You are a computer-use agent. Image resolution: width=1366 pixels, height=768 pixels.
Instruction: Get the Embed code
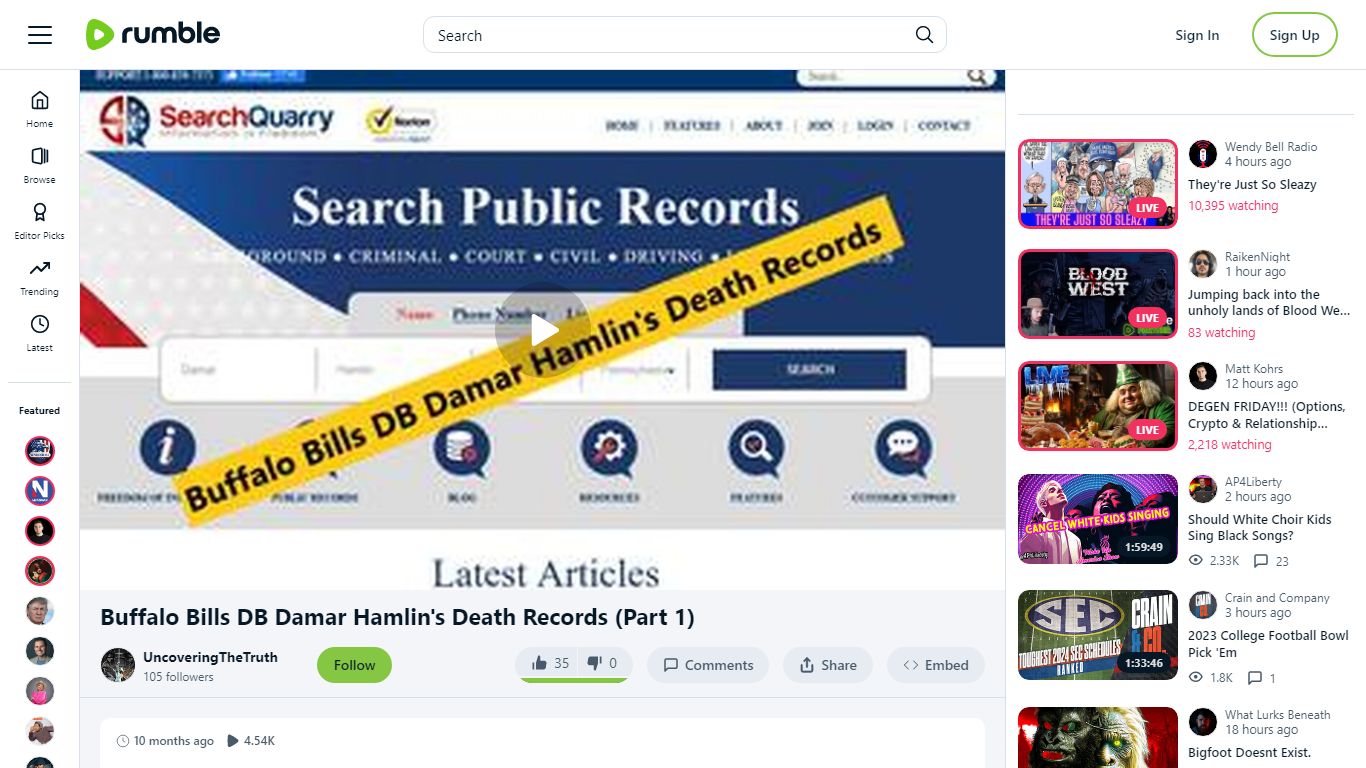(x=936, y=665)
